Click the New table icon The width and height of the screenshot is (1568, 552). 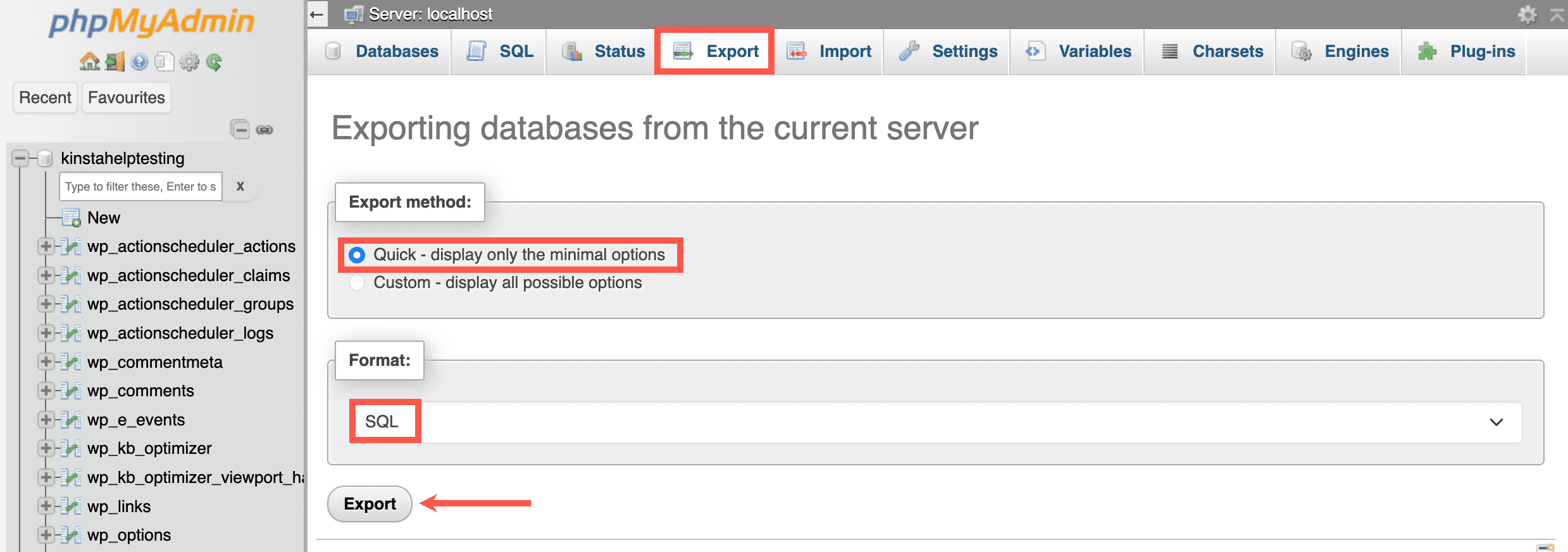[72, 218]
